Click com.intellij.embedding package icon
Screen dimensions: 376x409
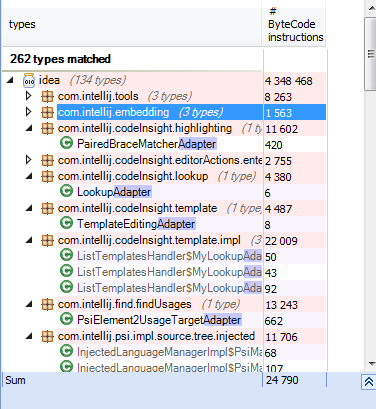(47, 113)
